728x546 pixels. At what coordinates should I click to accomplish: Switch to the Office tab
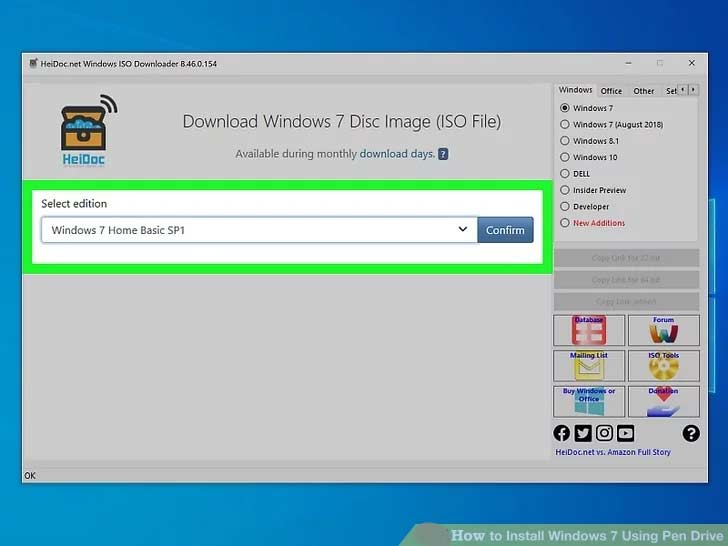611,91
